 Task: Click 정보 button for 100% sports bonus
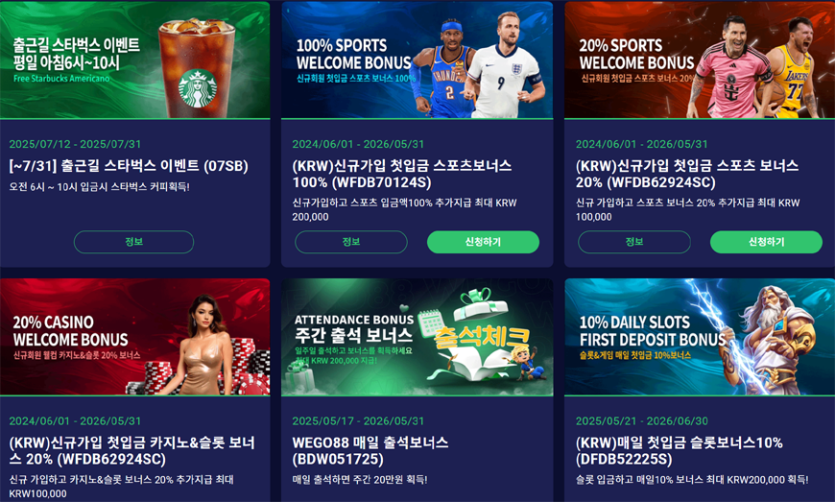pos(351,242)
